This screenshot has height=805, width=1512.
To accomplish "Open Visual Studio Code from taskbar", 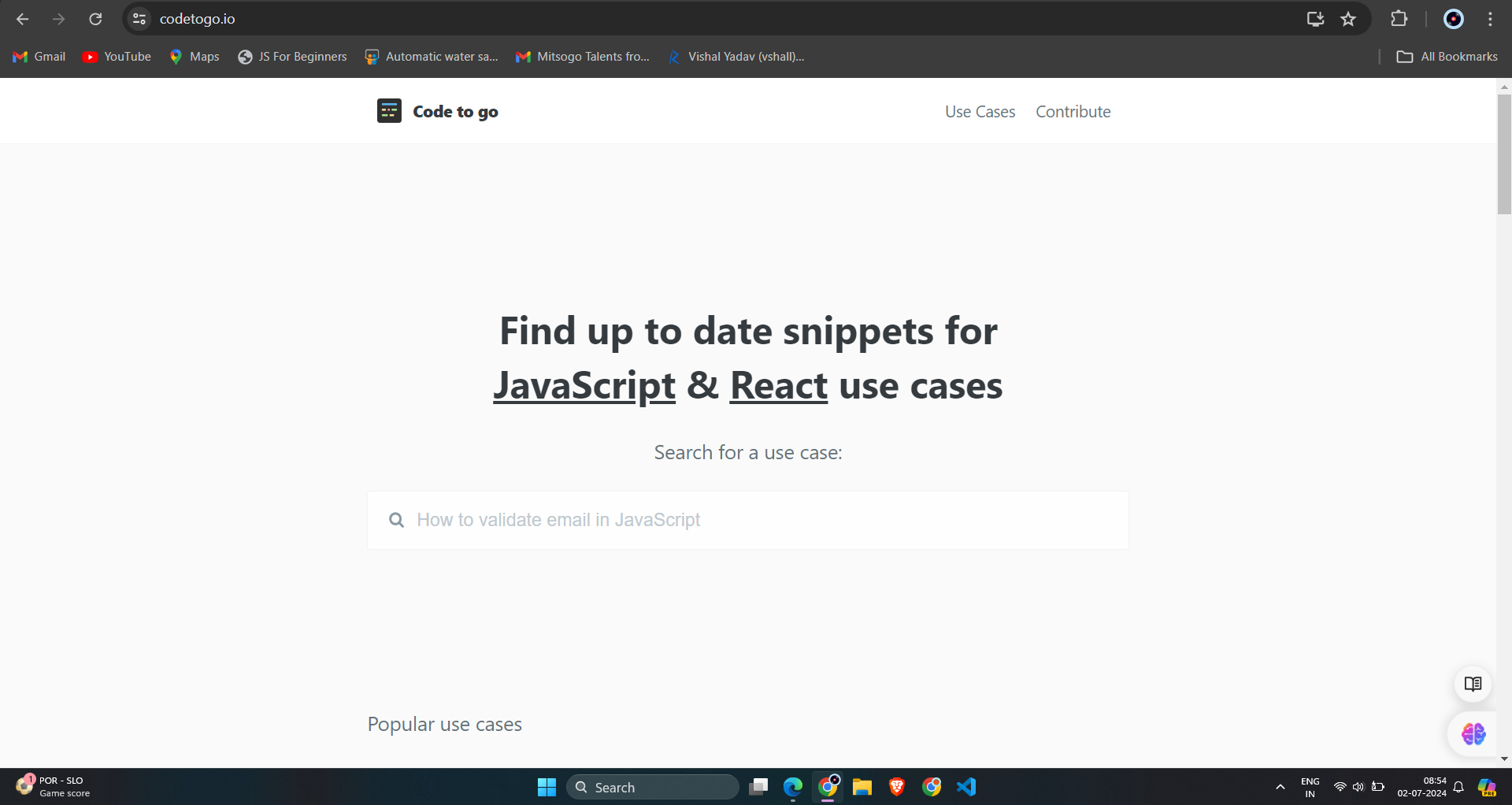I will [966, 787].
